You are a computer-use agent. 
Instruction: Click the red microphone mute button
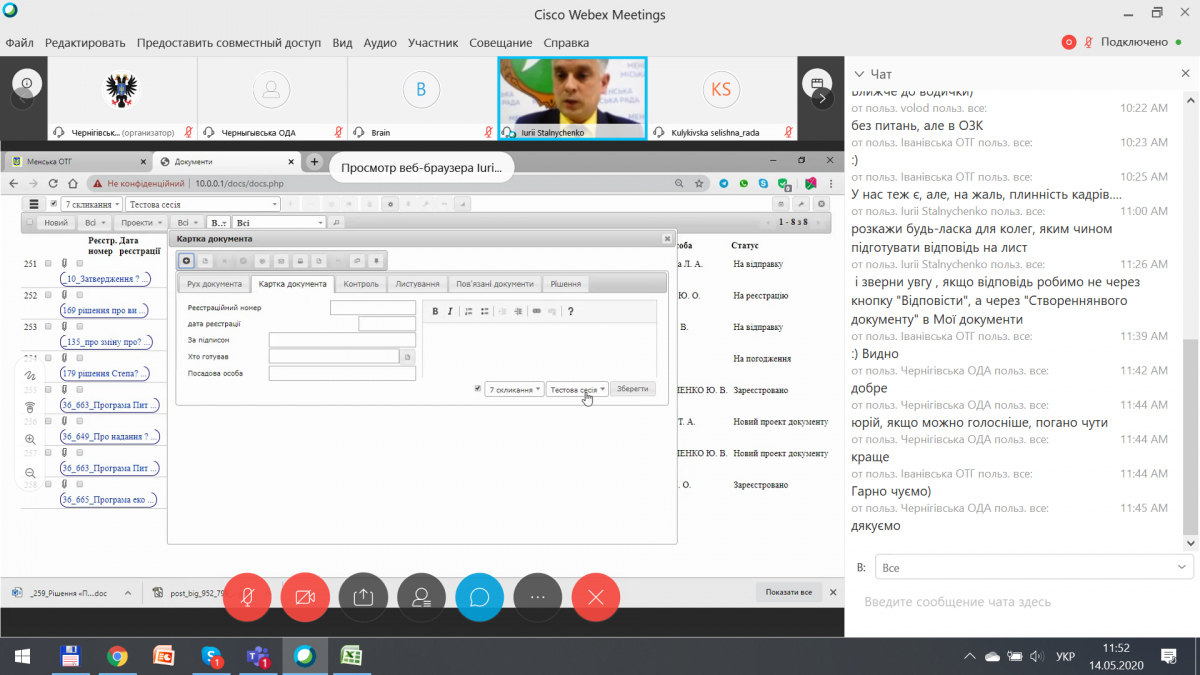coord(247,597)
